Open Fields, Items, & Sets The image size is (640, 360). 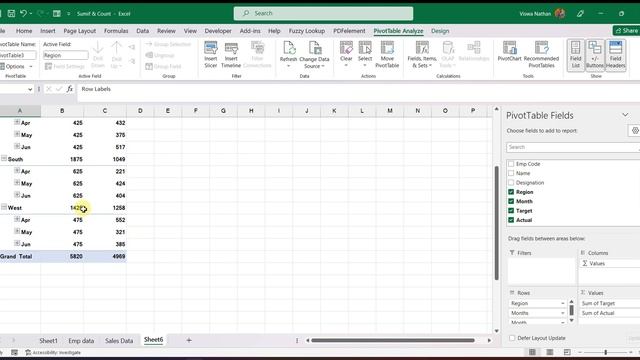tap(422, 54)
